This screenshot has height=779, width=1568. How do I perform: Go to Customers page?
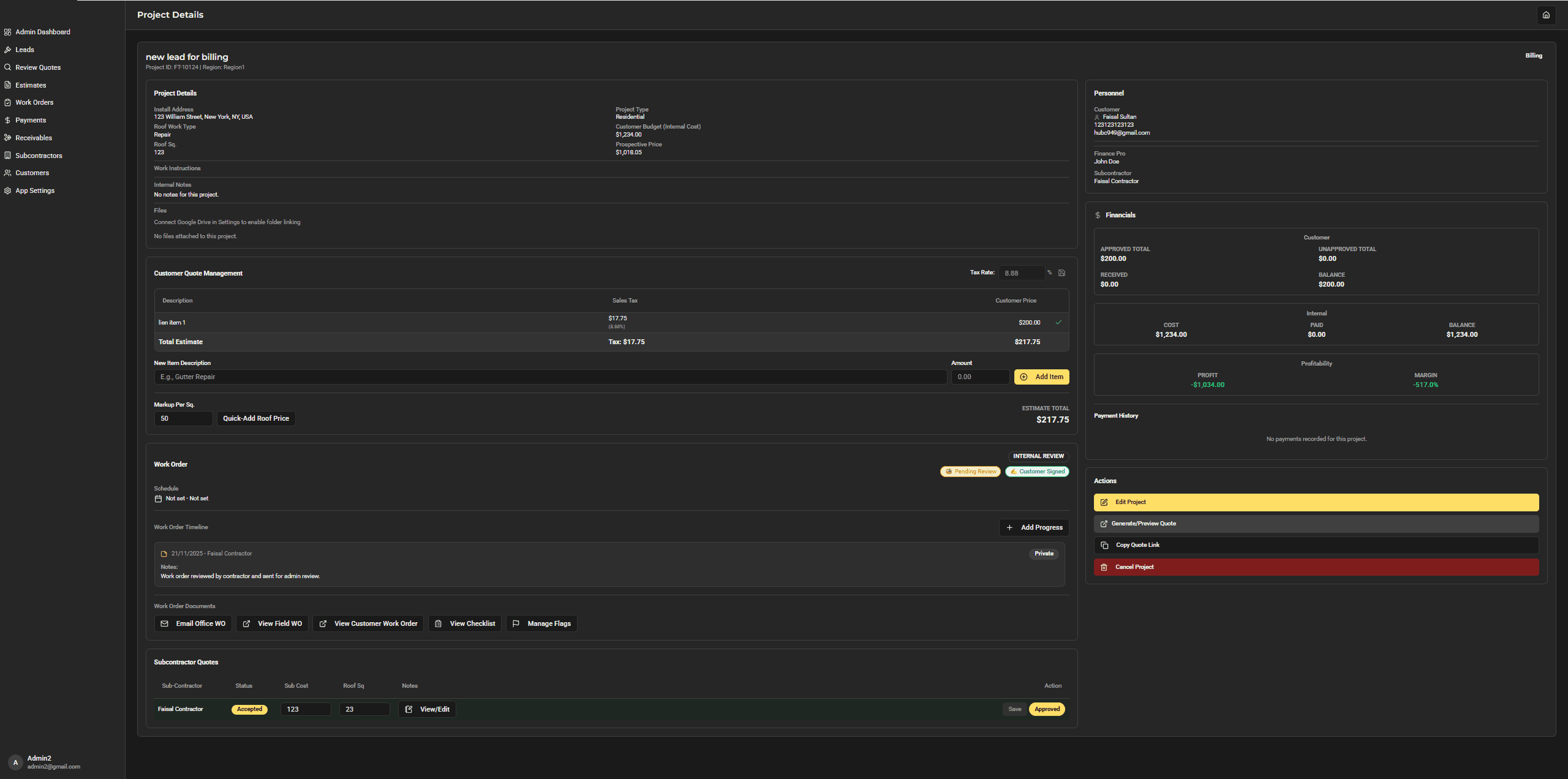32,173
